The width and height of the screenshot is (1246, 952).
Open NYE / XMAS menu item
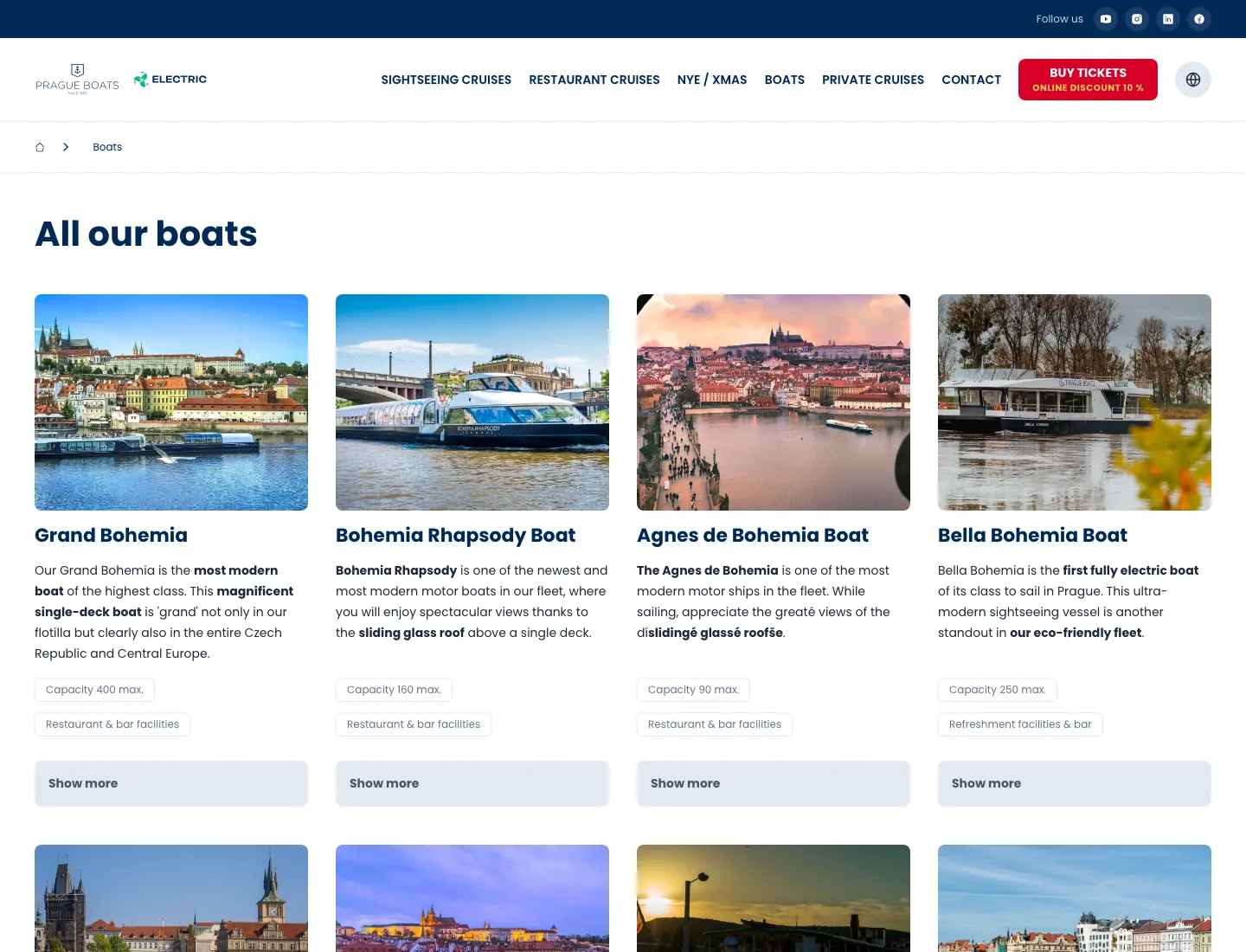pos(712,80)
